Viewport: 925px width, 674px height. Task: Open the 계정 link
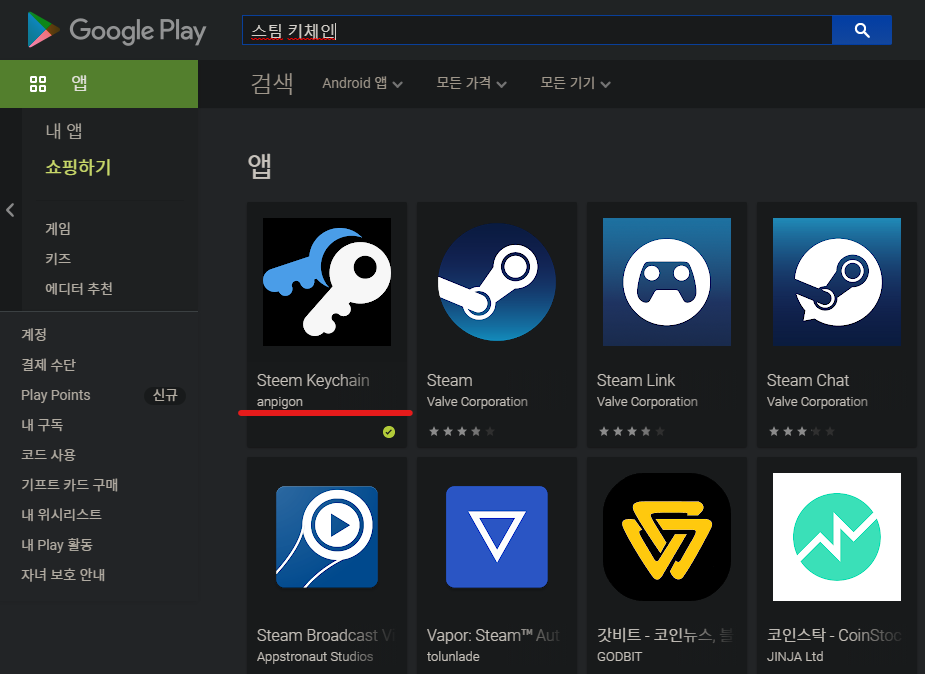pyautogui.click(x=34, y=335)
